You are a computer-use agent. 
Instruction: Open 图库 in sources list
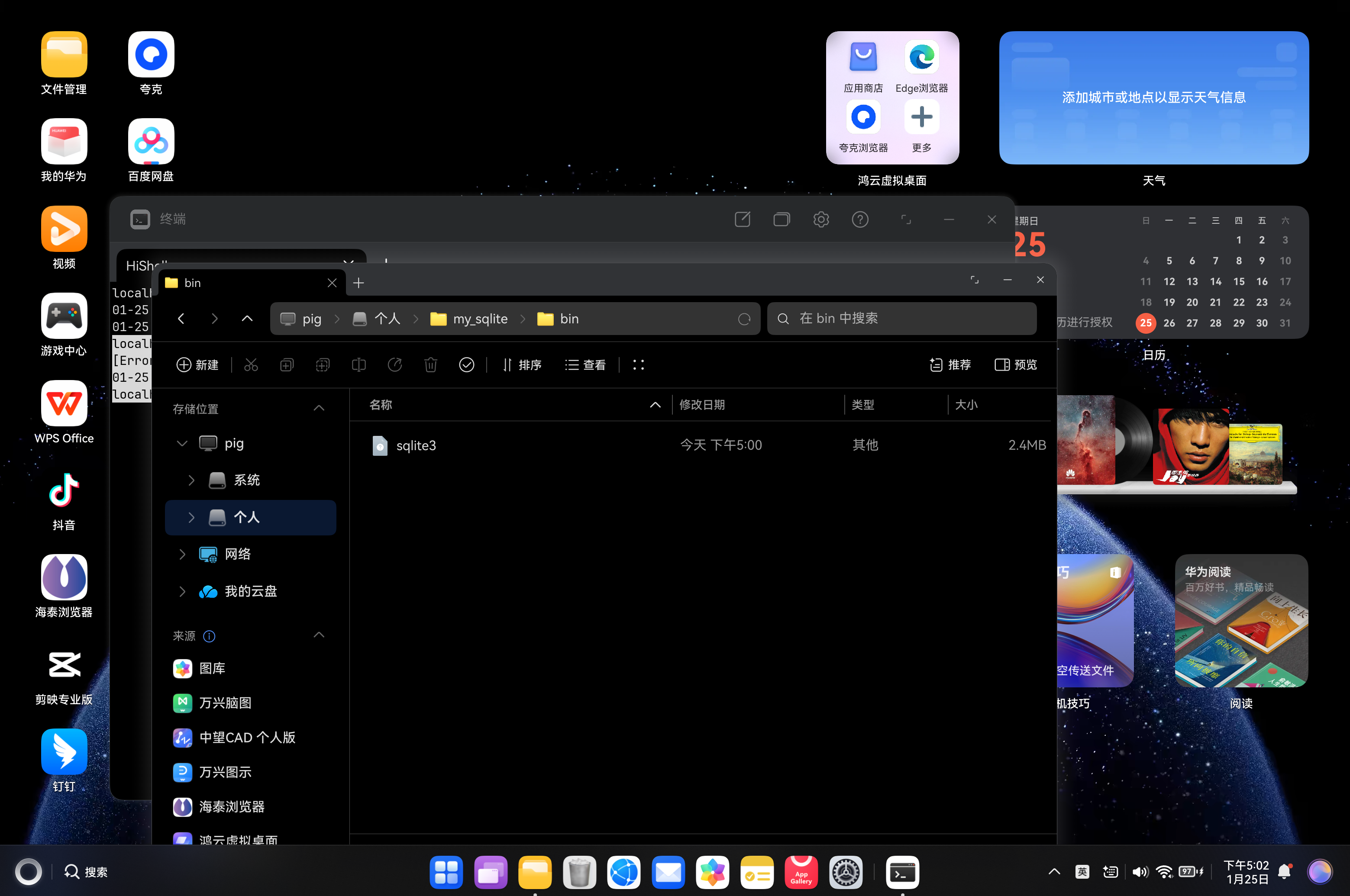[x=211, y=668]
